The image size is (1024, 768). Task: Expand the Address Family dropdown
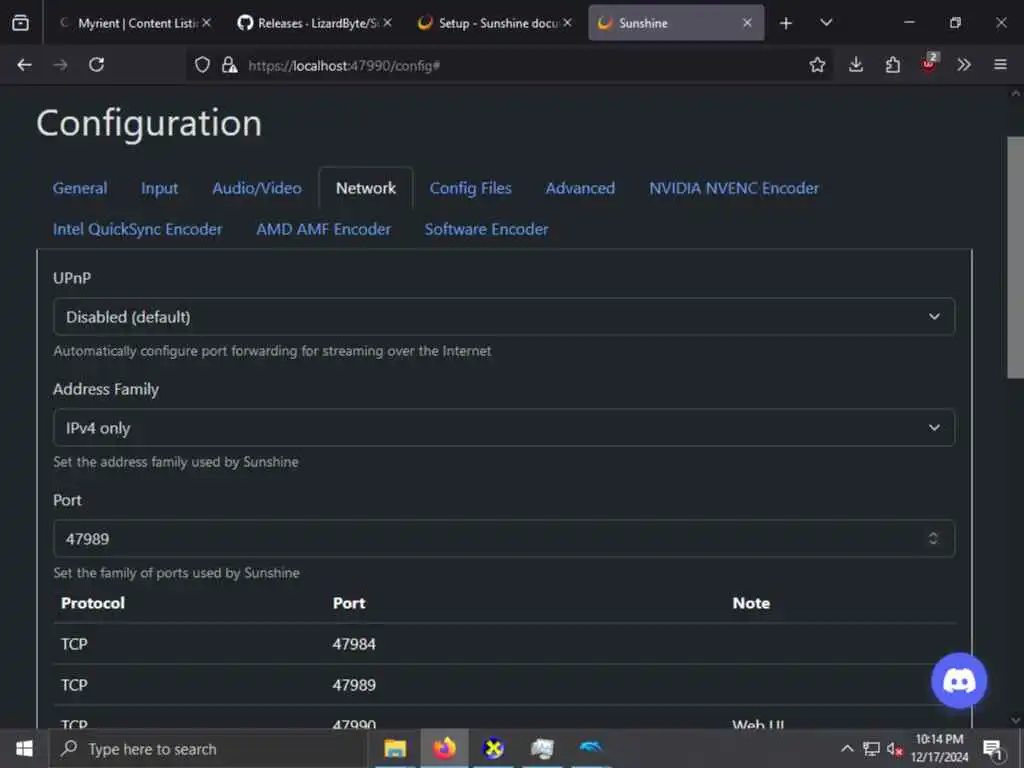[504, 428]
